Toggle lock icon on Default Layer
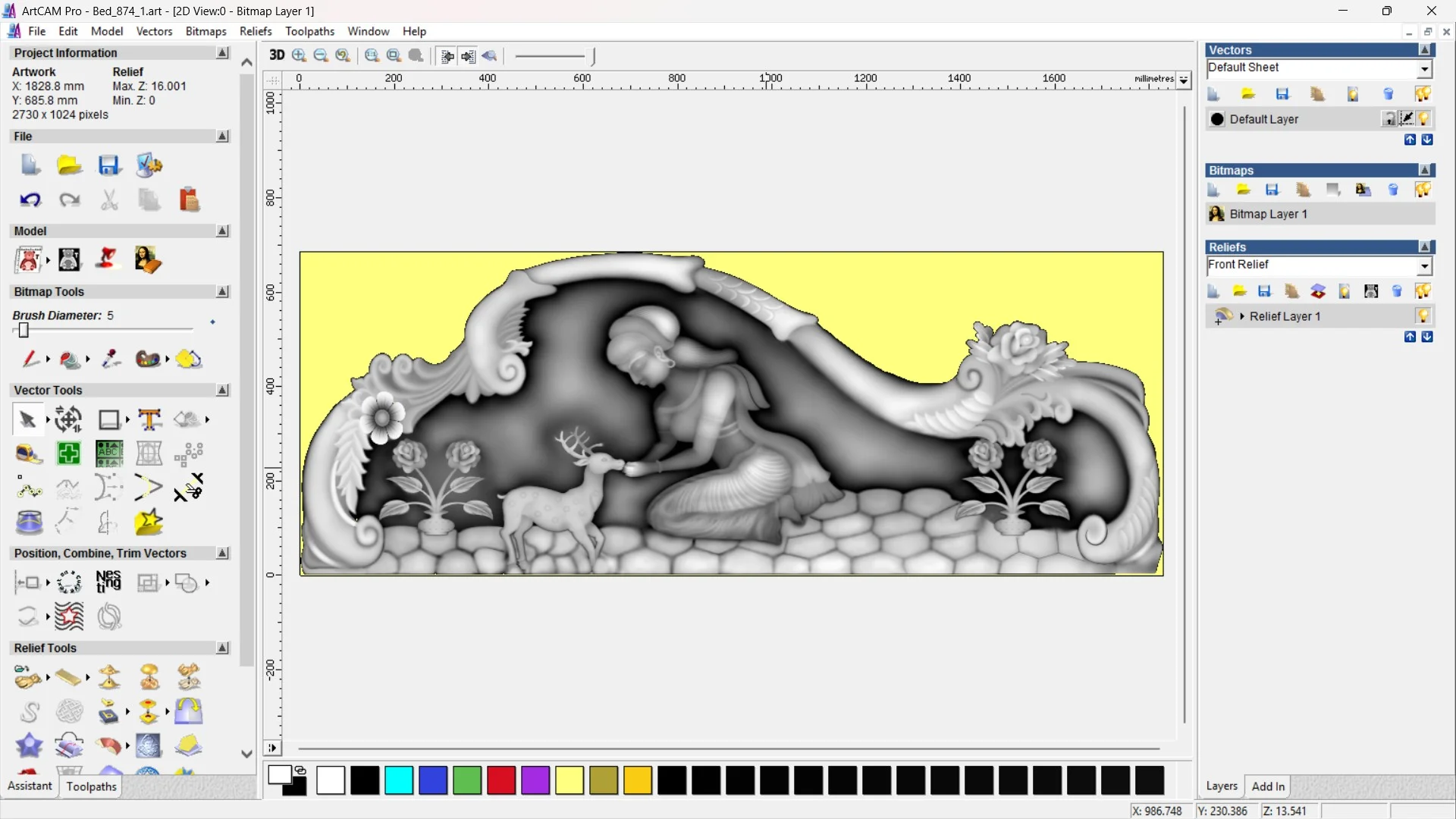This screenshot has width=1456, height=819. coord(1389,119)
